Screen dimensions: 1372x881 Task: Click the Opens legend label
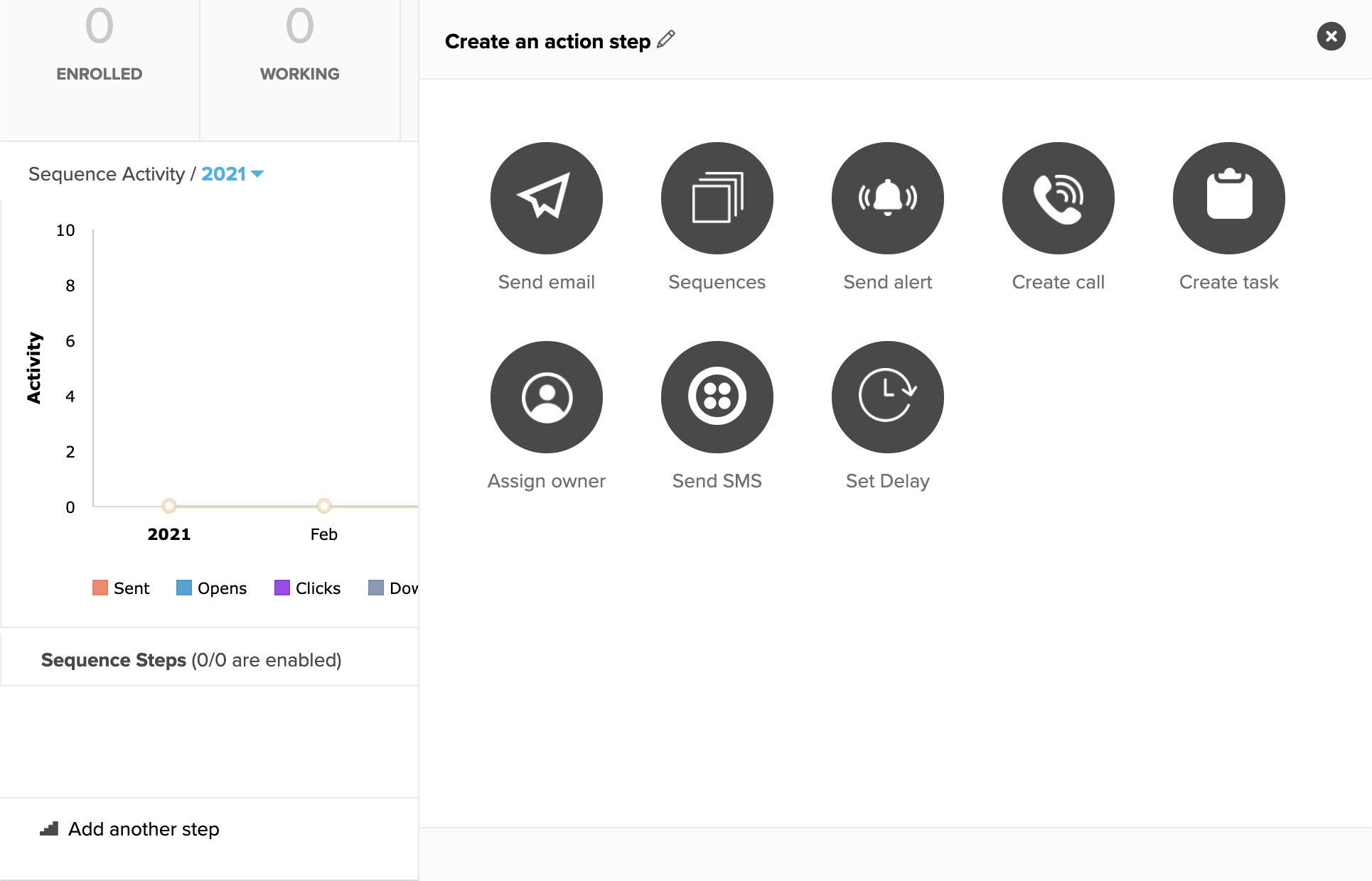pyautogui.click(x=222, y=588)
